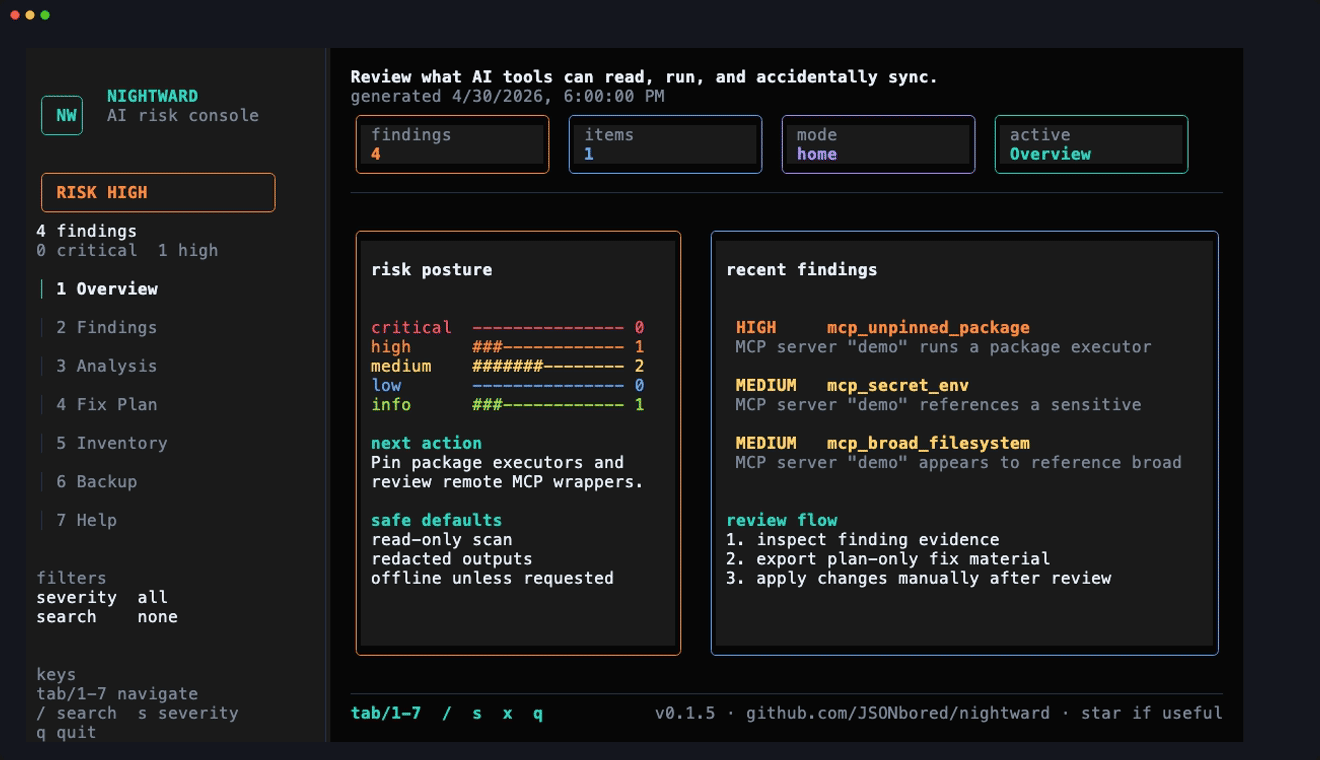Click the tab/1-7 footer shortcut
The image size is (1320, 760).
pyautogui.click(x=385, y=713)
